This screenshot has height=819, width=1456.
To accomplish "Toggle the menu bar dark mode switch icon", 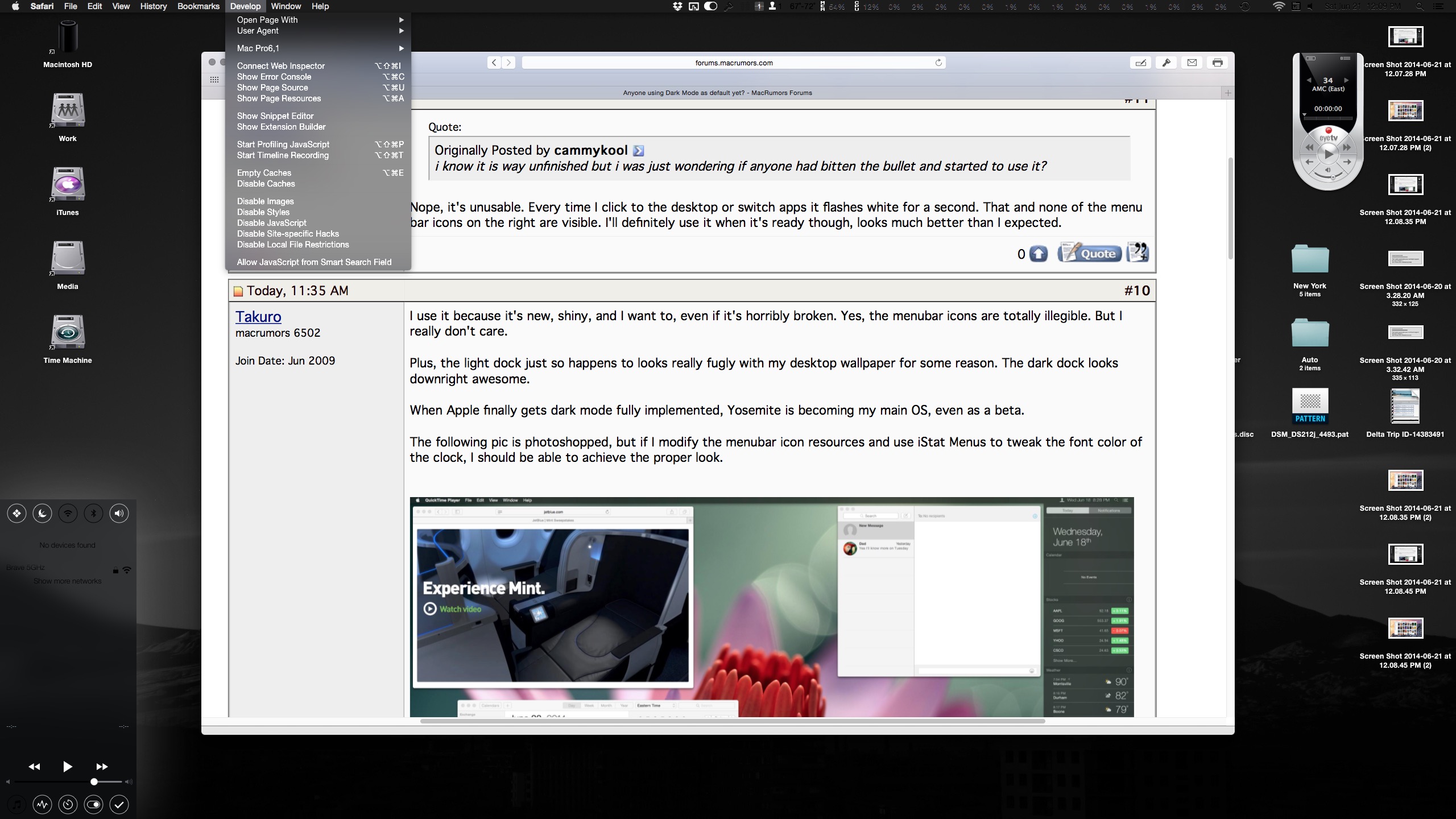I will pyautogui.click(x=710, y=6).
